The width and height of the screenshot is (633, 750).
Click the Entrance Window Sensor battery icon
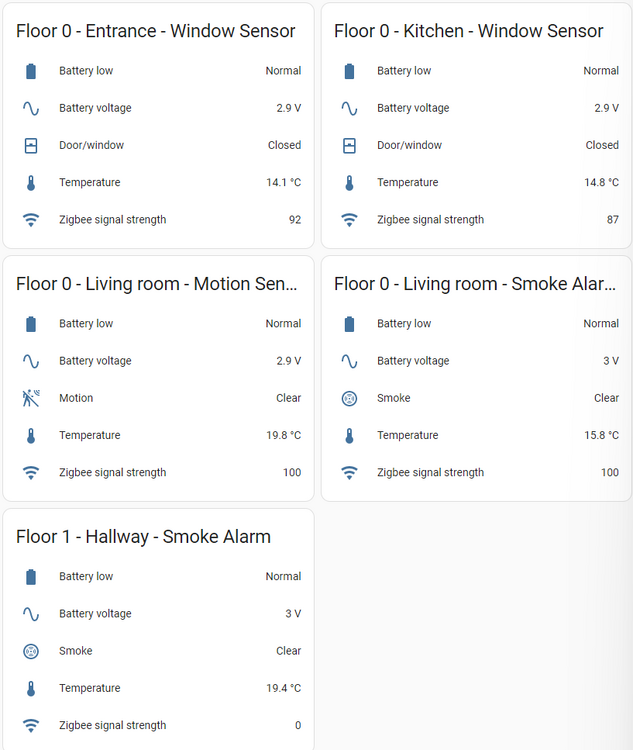click(x=31, y=71)
